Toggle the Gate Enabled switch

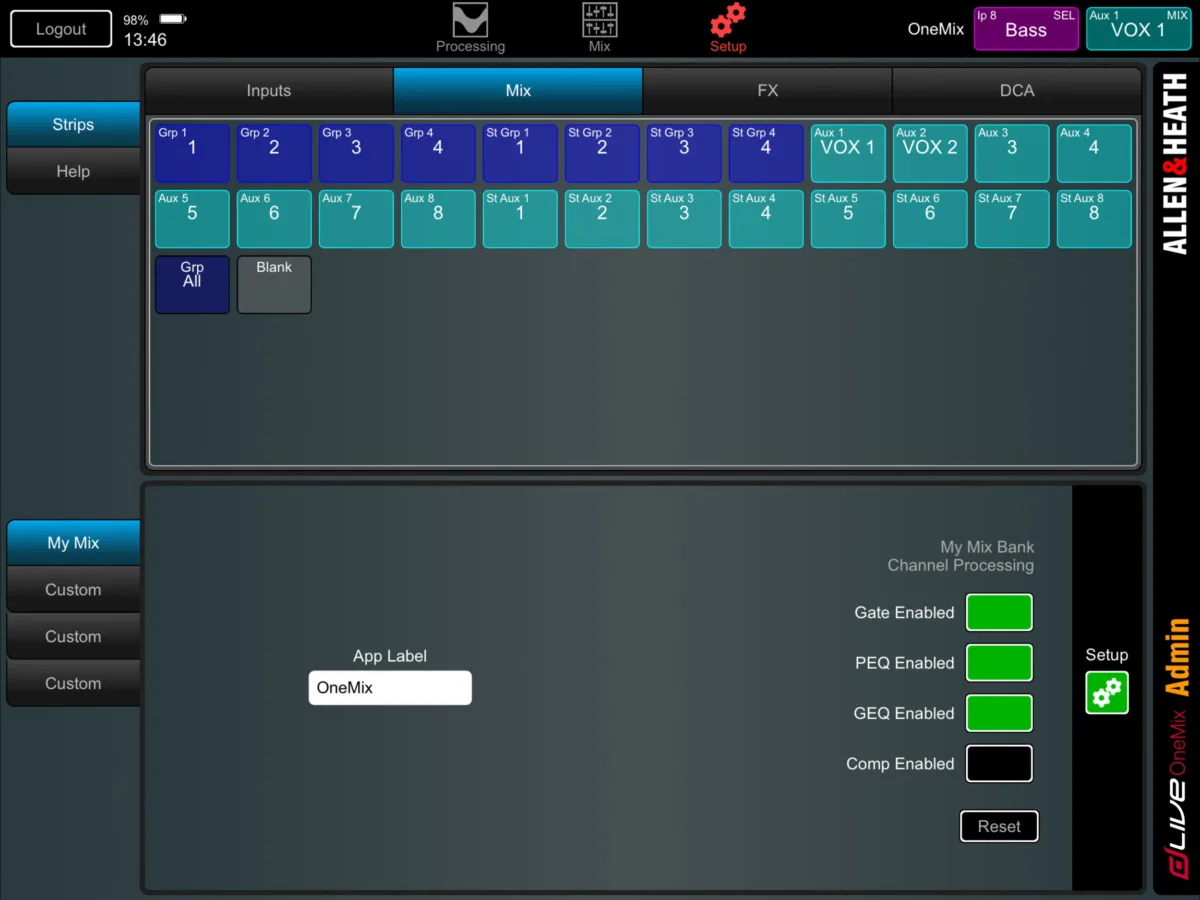pyautogui.click(x=999, y=612)
